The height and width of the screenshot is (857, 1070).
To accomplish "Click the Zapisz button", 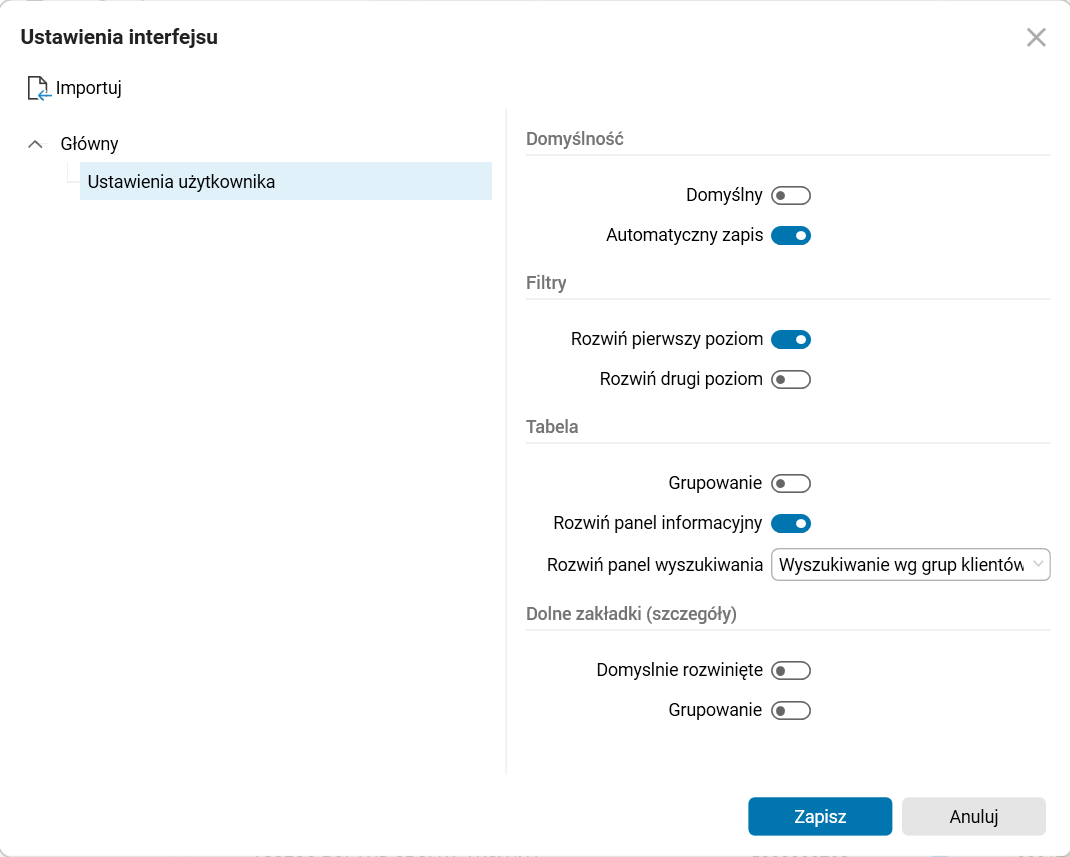I will pos(820,816).
